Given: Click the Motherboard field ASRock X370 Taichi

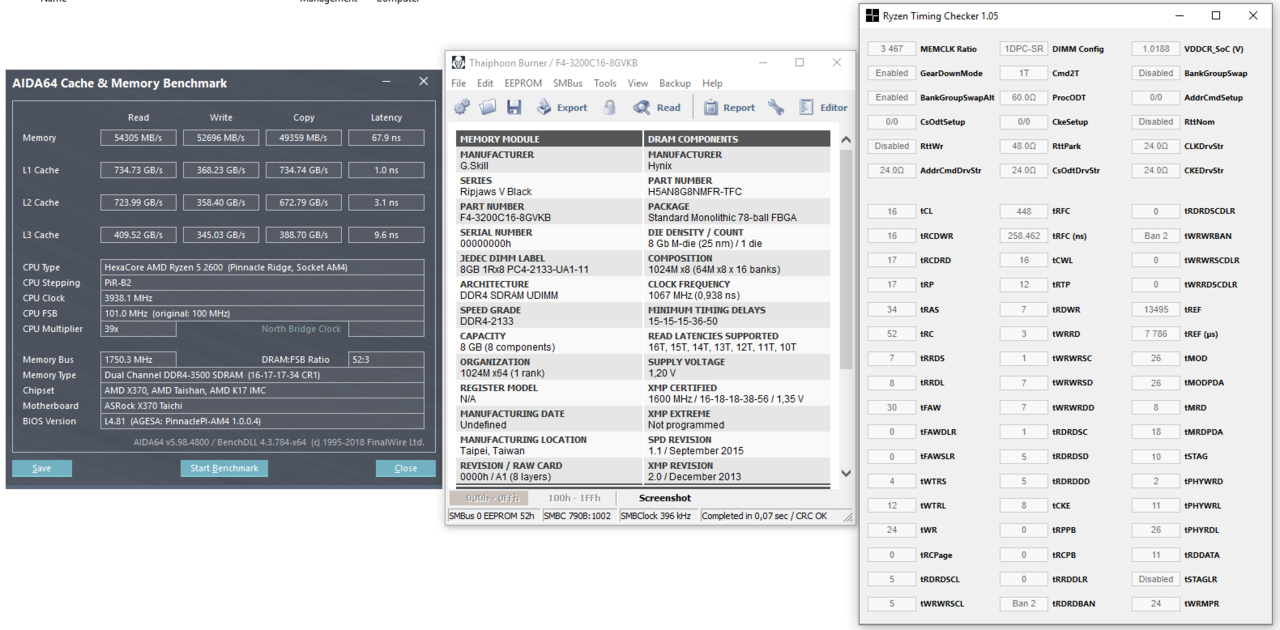Looking at the screenshot, I should click(262, 406).
